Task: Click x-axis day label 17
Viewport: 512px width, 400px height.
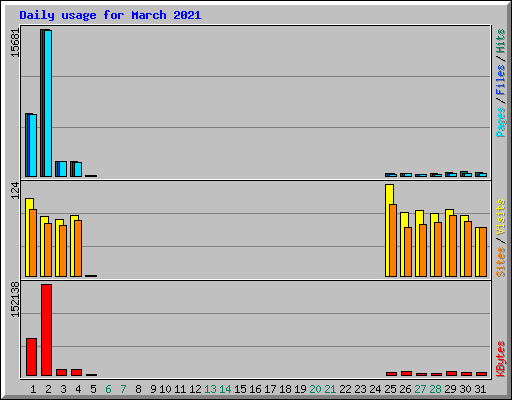Action: pyautogui.click(x=270, y=389)
